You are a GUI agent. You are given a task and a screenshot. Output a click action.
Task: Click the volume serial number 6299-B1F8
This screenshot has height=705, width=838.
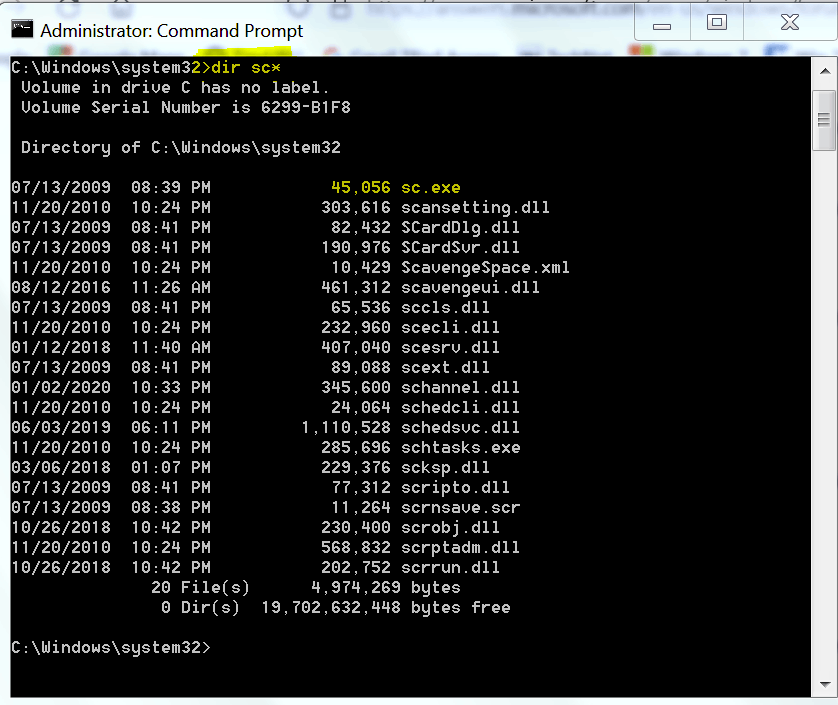pyautogui.click(x=306, y=107)
